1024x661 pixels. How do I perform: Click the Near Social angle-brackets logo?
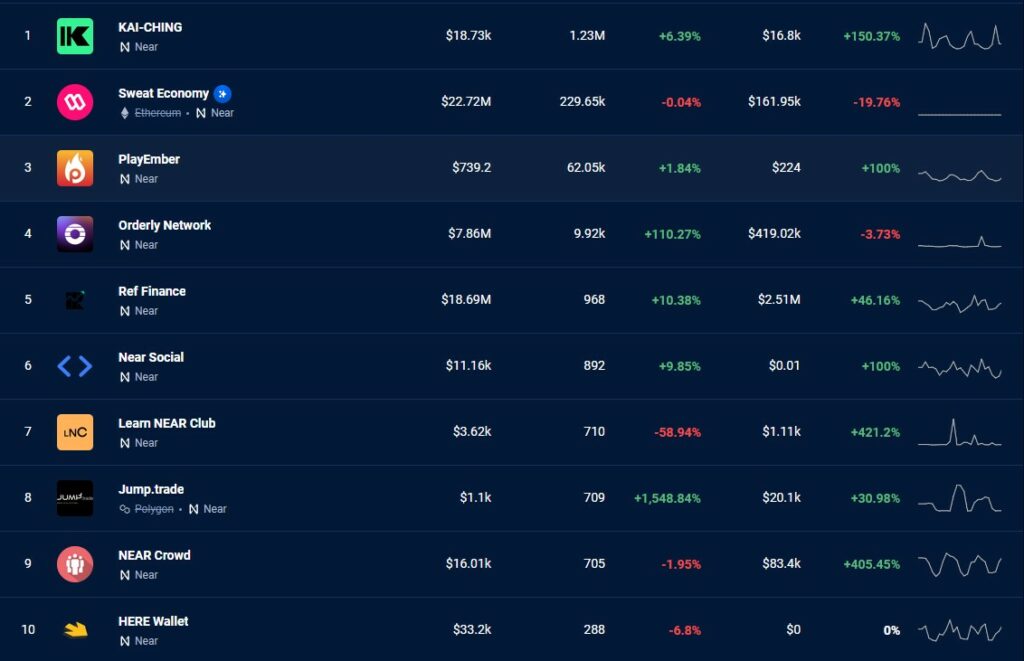[75, 366]
